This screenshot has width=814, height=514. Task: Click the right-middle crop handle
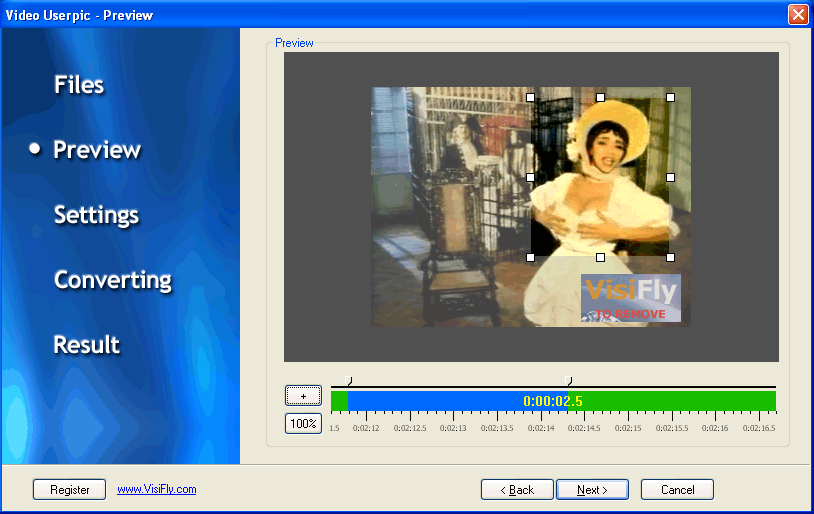(670, 177)
